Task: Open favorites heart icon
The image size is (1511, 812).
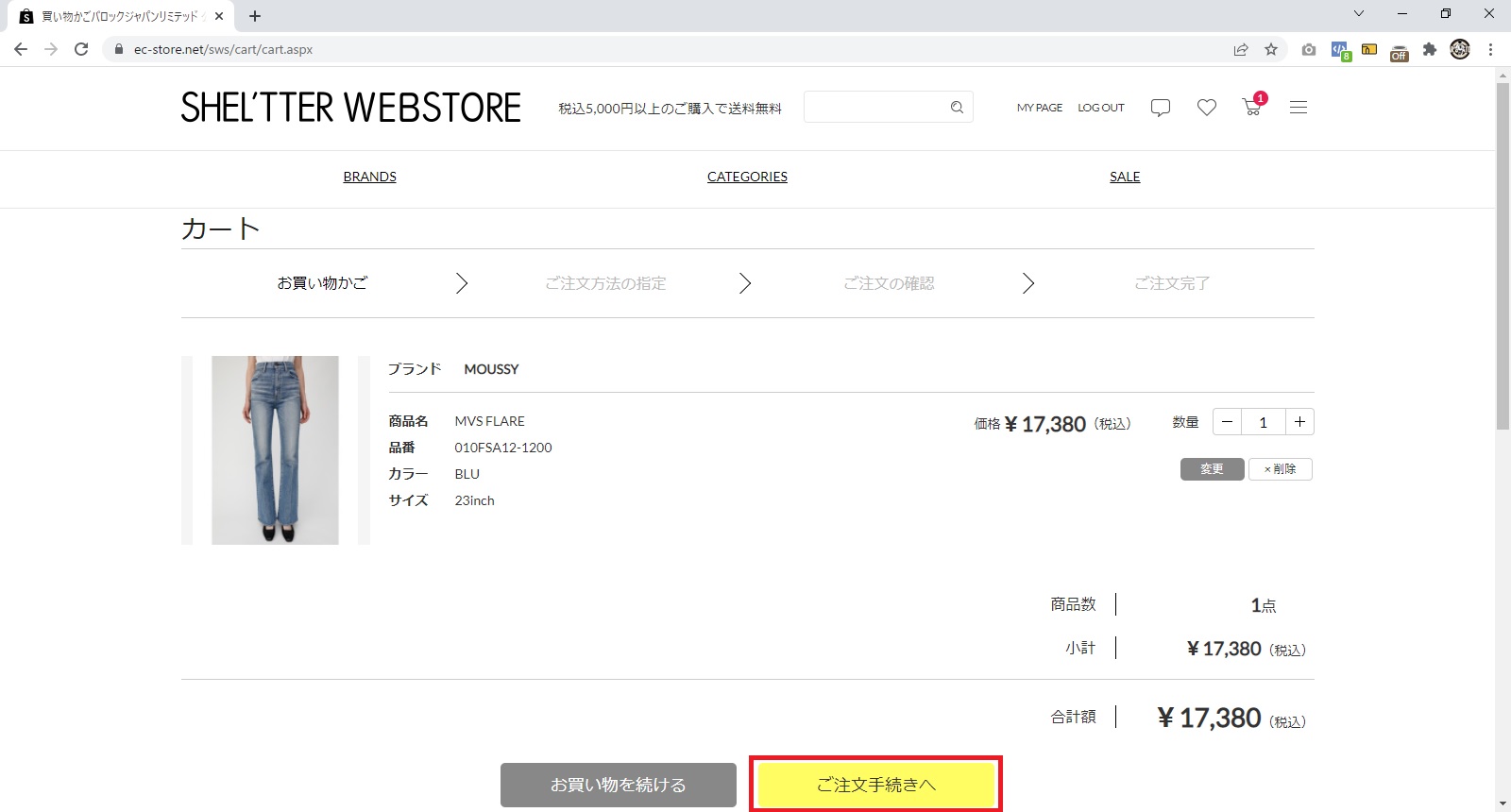Action: coord(1206,108)
